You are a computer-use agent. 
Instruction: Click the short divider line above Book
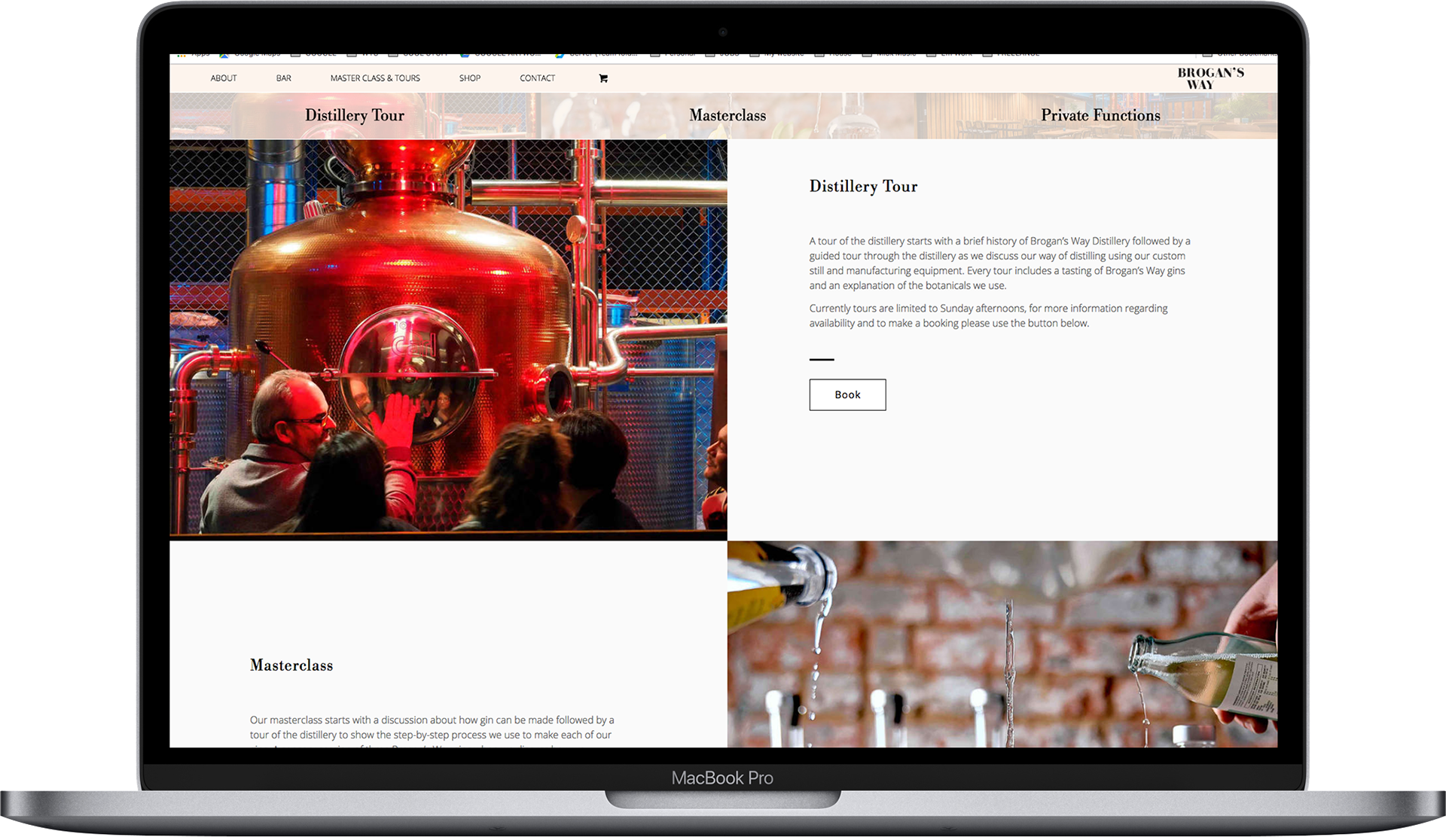point(822,360)
